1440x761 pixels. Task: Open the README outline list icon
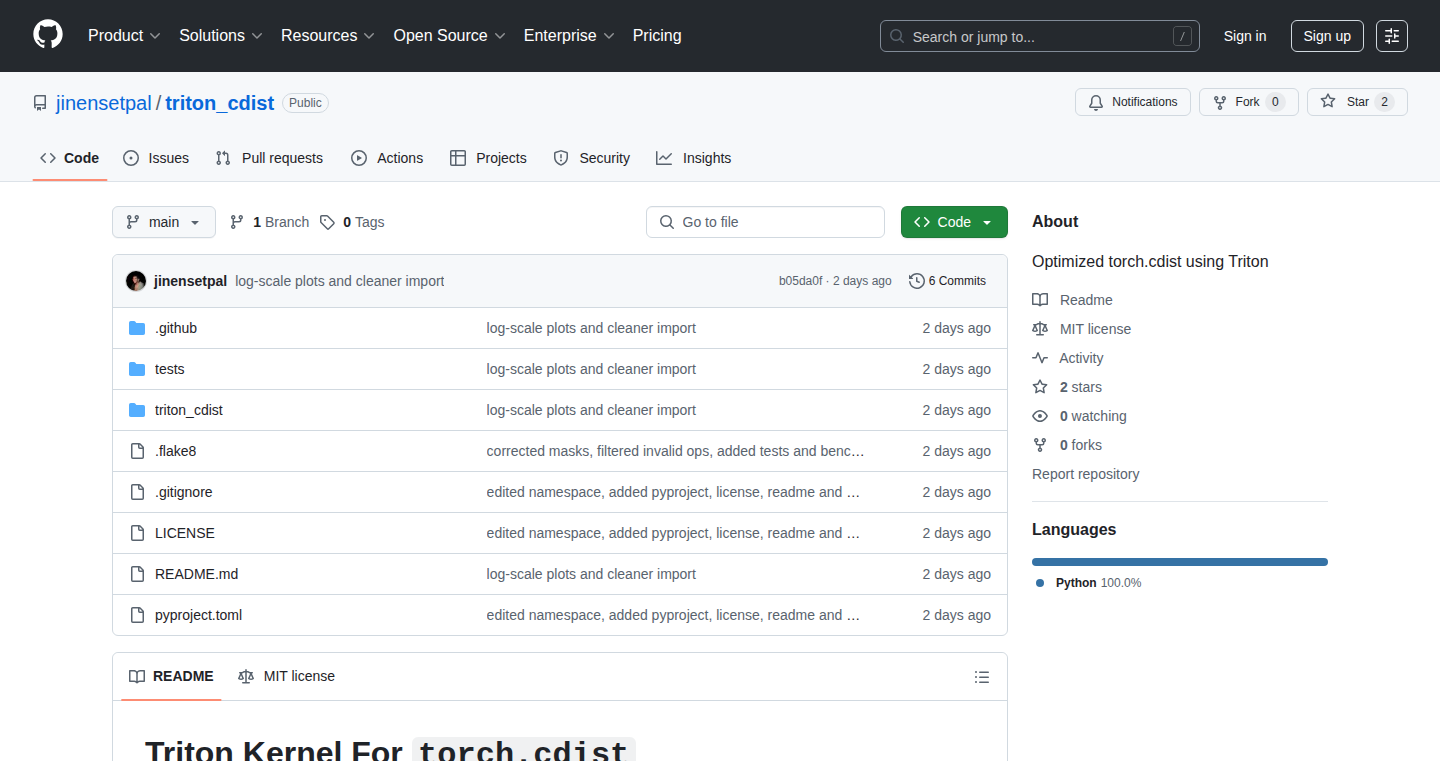[x=982, y=677]
